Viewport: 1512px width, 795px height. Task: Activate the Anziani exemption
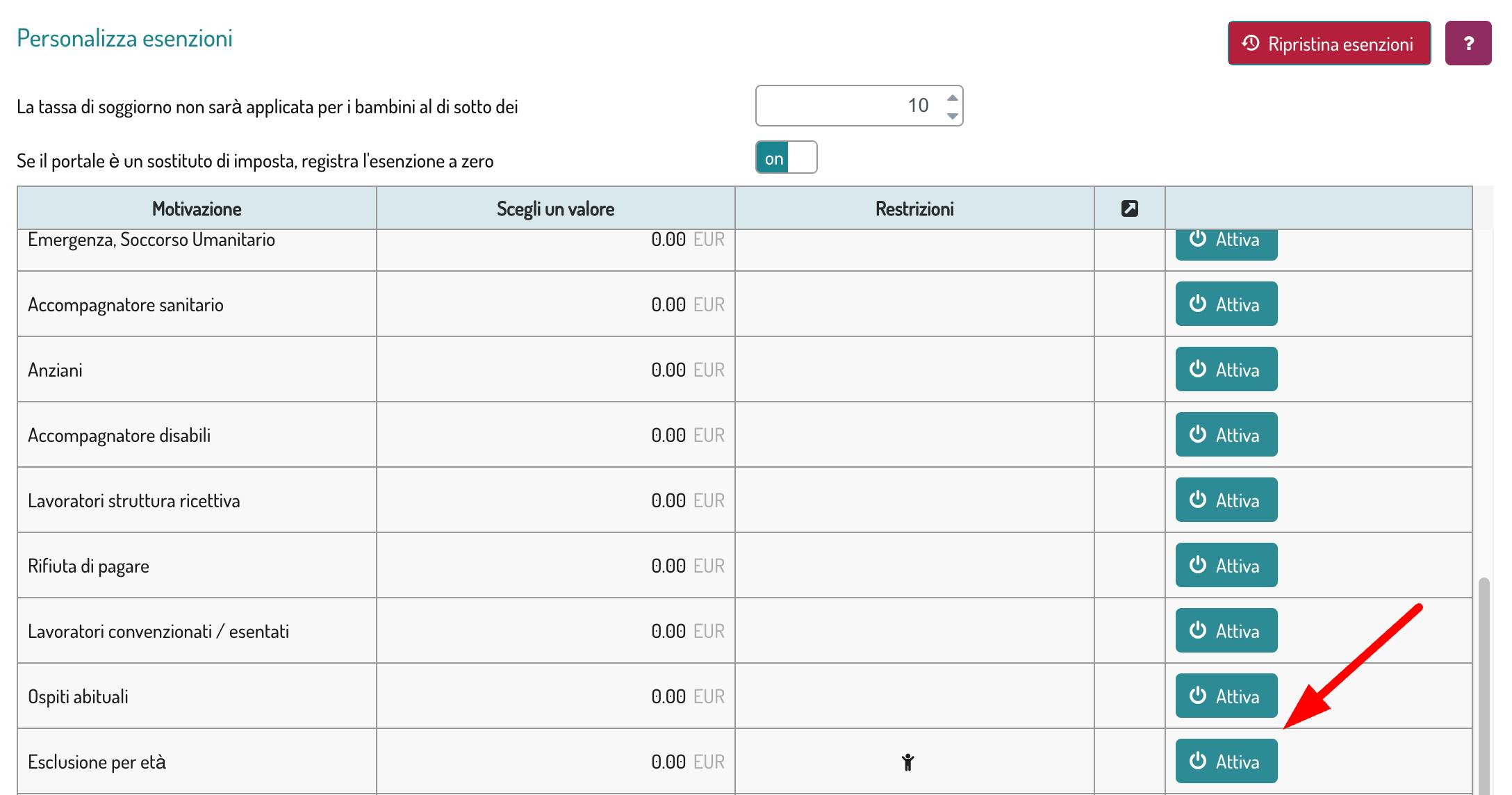1226,370
